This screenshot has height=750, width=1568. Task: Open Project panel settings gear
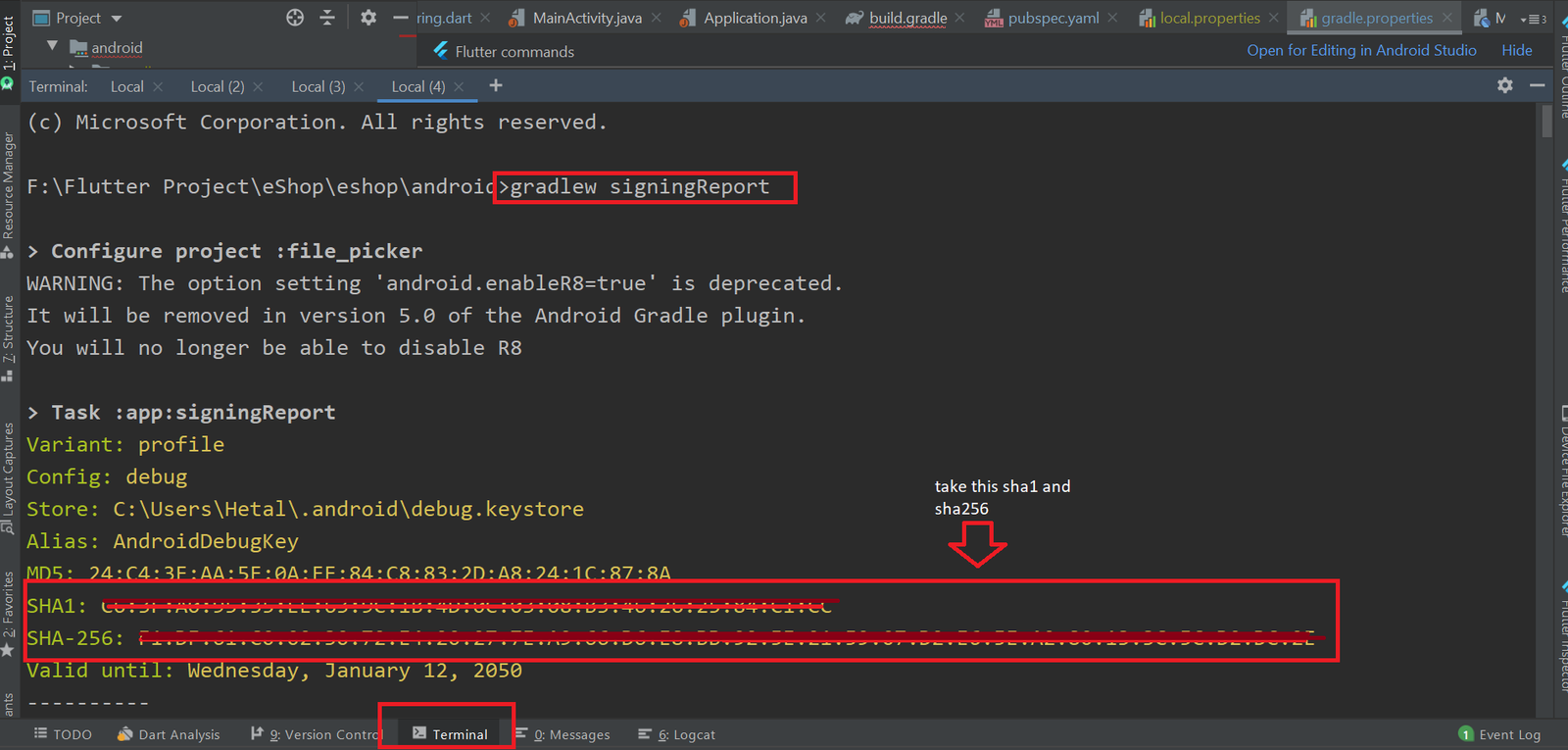point(368,18)
